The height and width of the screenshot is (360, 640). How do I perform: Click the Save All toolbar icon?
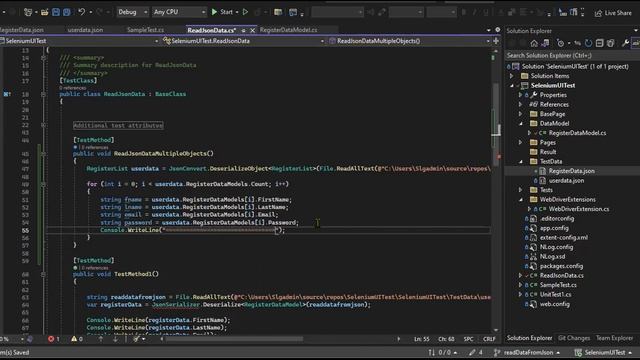pyautogui.click(x=66, y=12)
